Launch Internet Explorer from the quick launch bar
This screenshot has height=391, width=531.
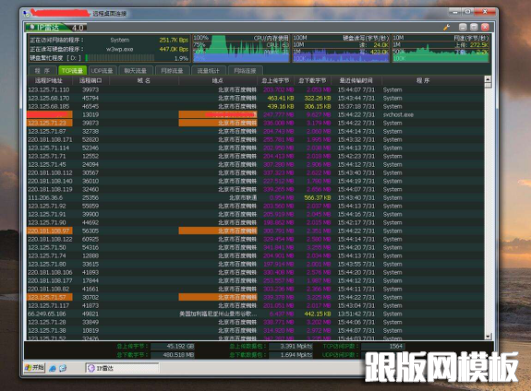[x=52, y=368]
